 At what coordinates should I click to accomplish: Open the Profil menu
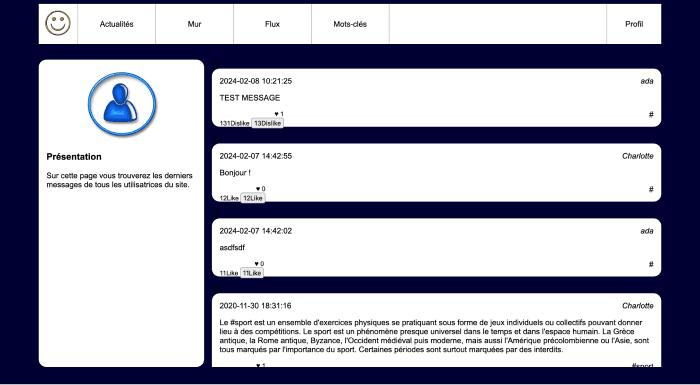[x=634, y=24]
